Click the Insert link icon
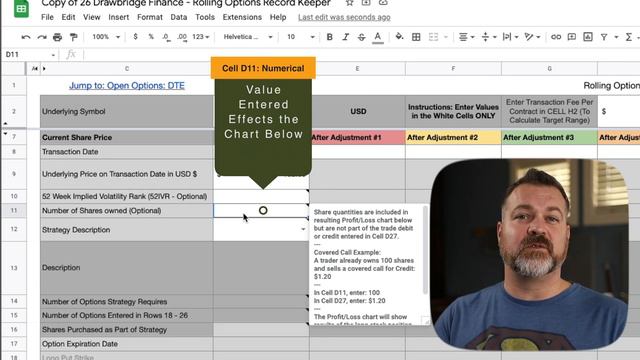The image size is (640, 360). 556,37
